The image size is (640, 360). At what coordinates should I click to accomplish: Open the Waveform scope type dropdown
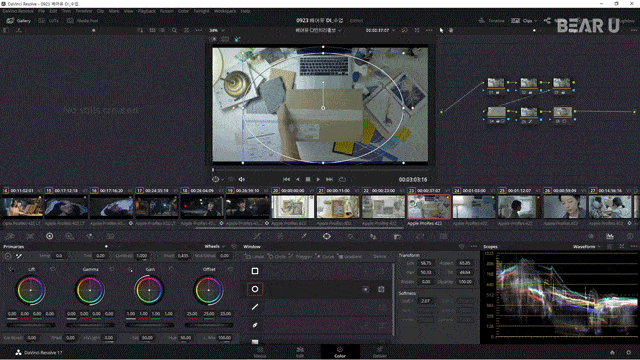tap(587, 247)
